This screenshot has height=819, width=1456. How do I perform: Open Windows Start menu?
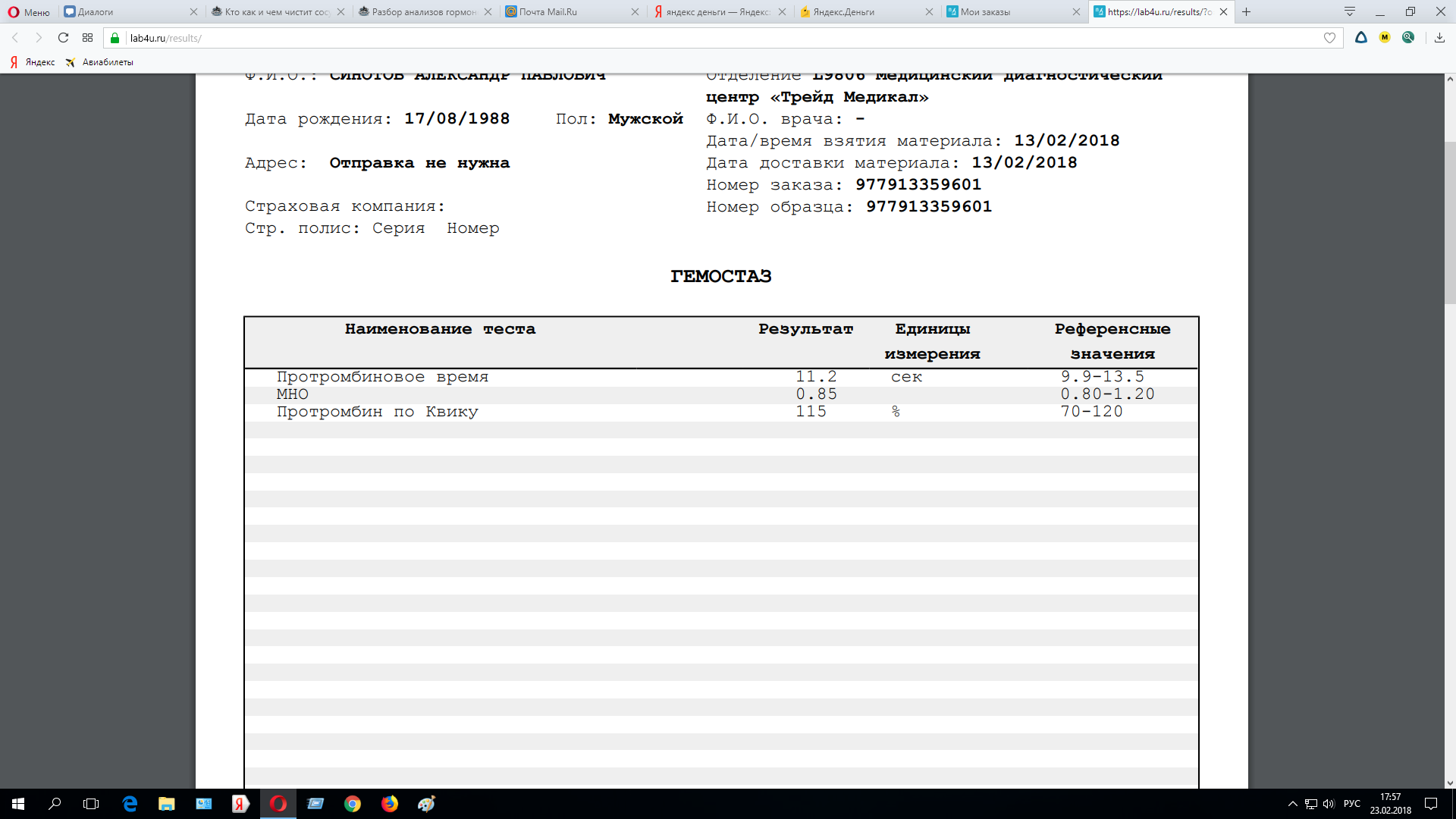click(18, 804)
